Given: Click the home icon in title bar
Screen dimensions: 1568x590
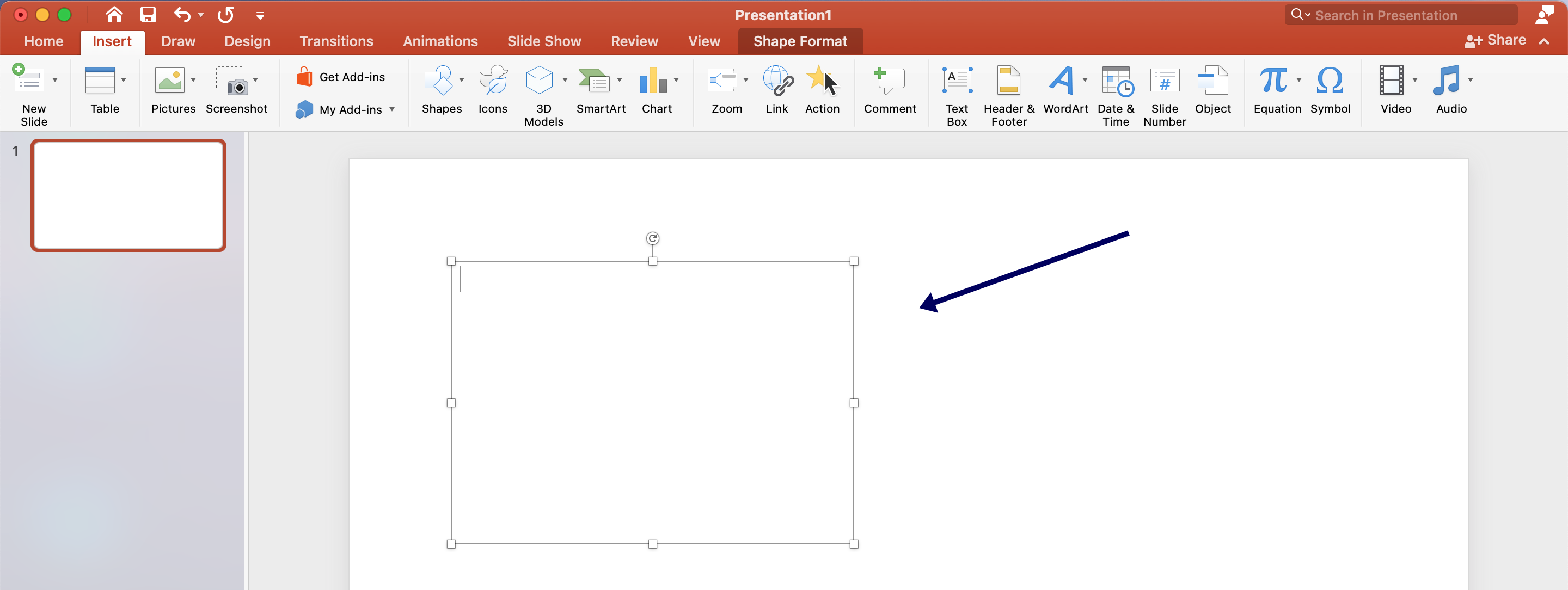Looking at the screenshot, I should 114,15.
